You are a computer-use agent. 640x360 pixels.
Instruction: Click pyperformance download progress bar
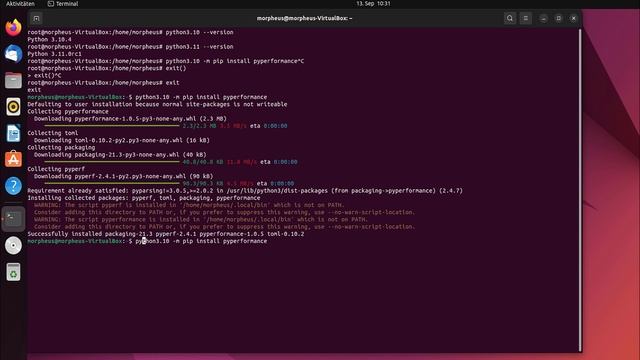coord(112,126)
